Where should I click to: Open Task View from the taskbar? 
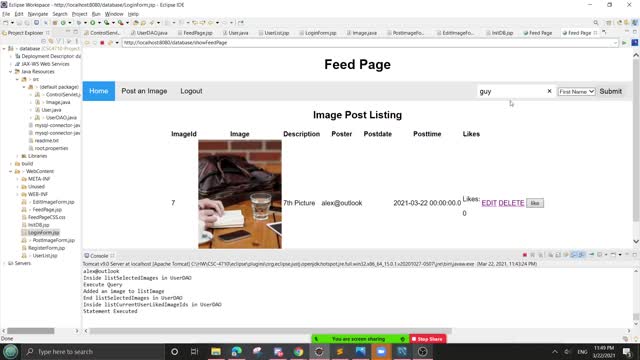click(194, 351)
